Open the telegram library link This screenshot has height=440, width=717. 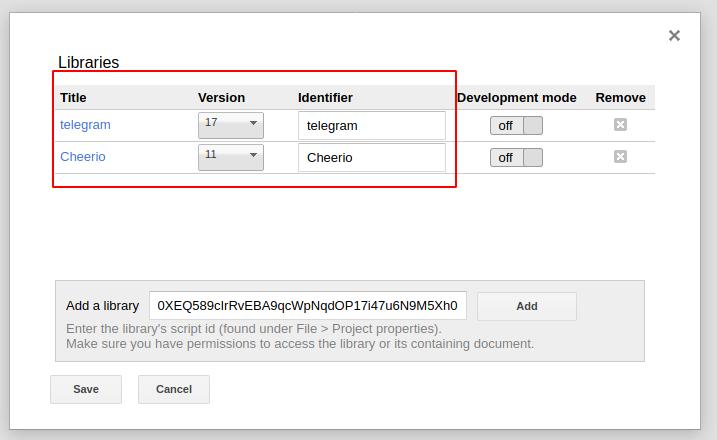tap(85, 125)
